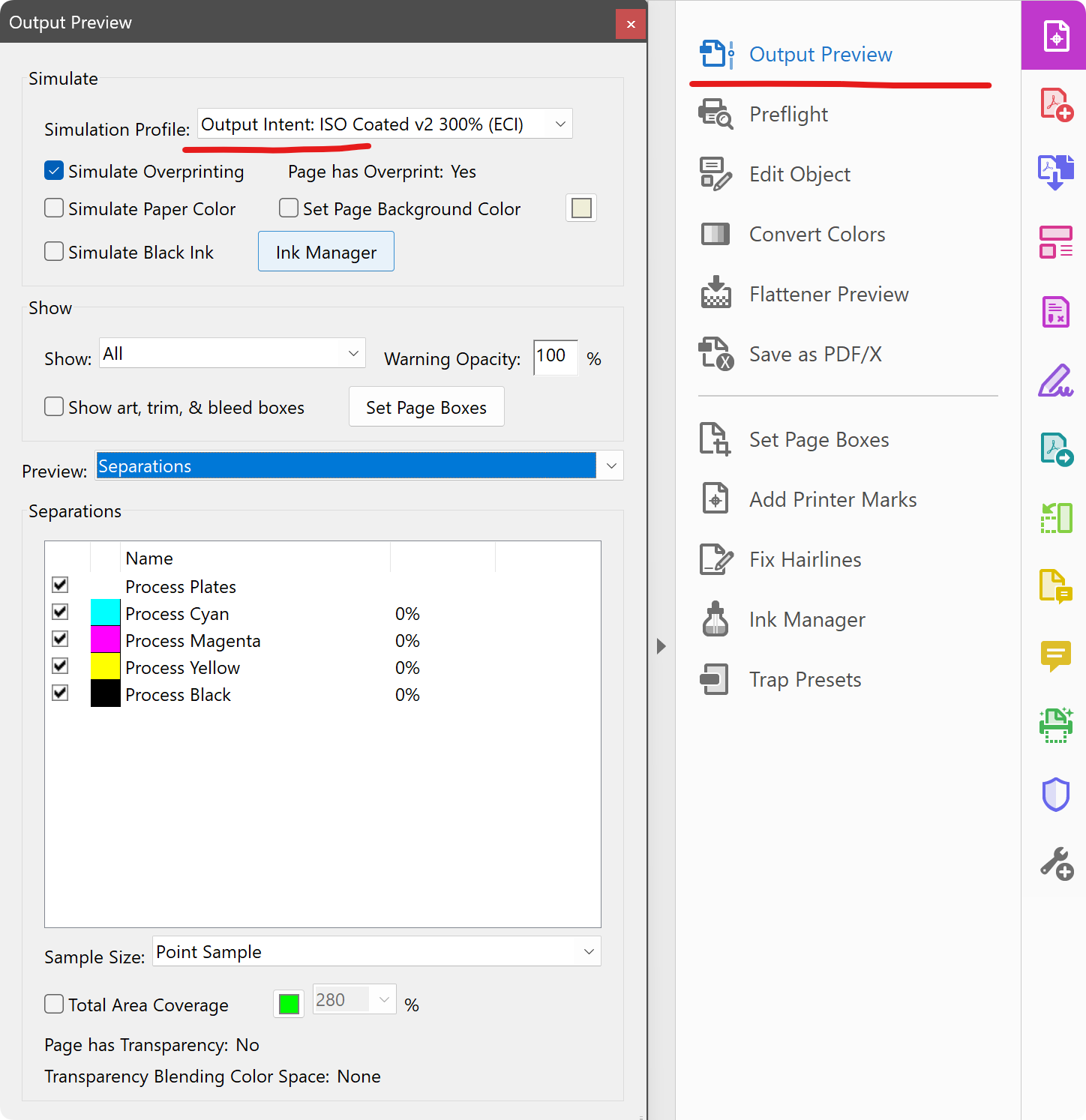Viewport: 1086px width, 1120px height.
Task: Open Flattener Preview icon
Action: pos(715,293)
